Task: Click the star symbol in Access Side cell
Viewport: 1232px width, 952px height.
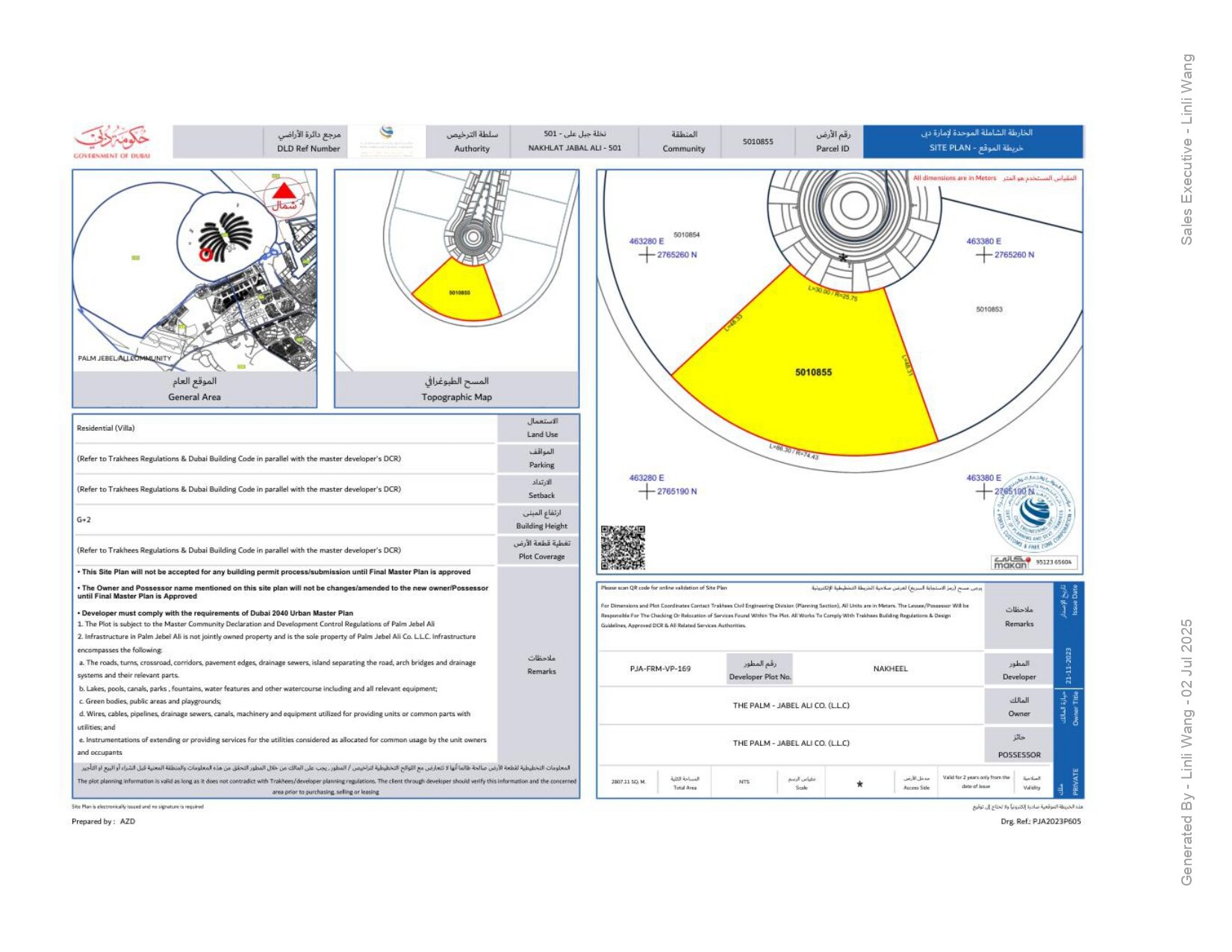Action: 859,784
